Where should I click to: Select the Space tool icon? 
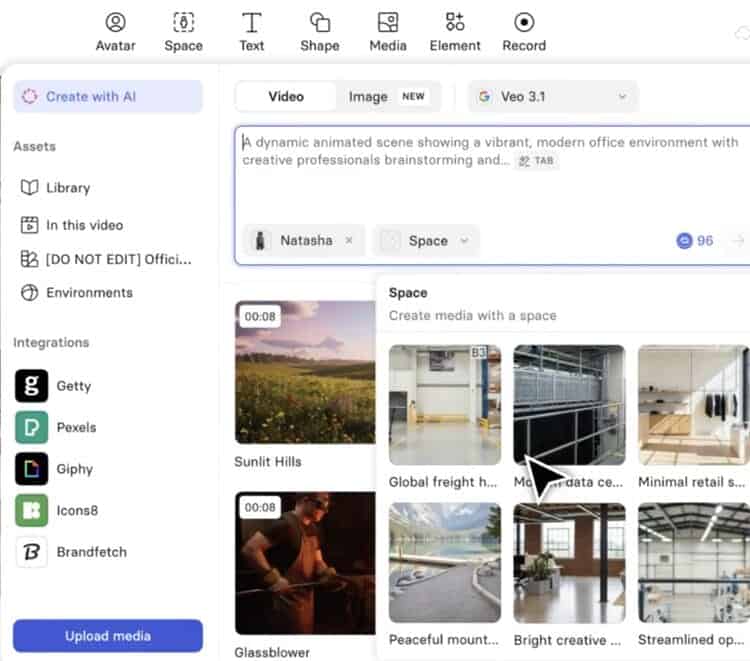[183, 31]
